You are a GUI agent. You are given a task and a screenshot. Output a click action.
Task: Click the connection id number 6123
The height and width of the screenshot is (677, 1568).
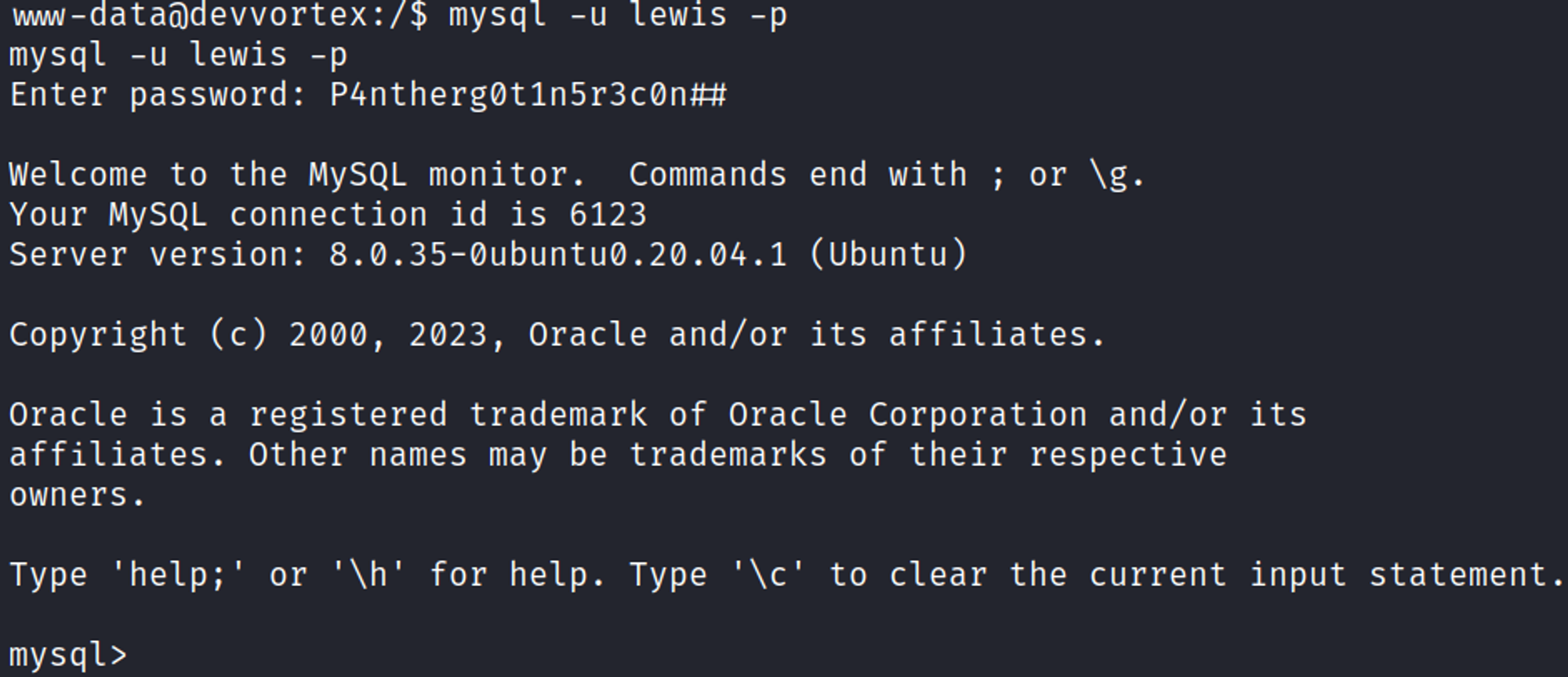608,215
